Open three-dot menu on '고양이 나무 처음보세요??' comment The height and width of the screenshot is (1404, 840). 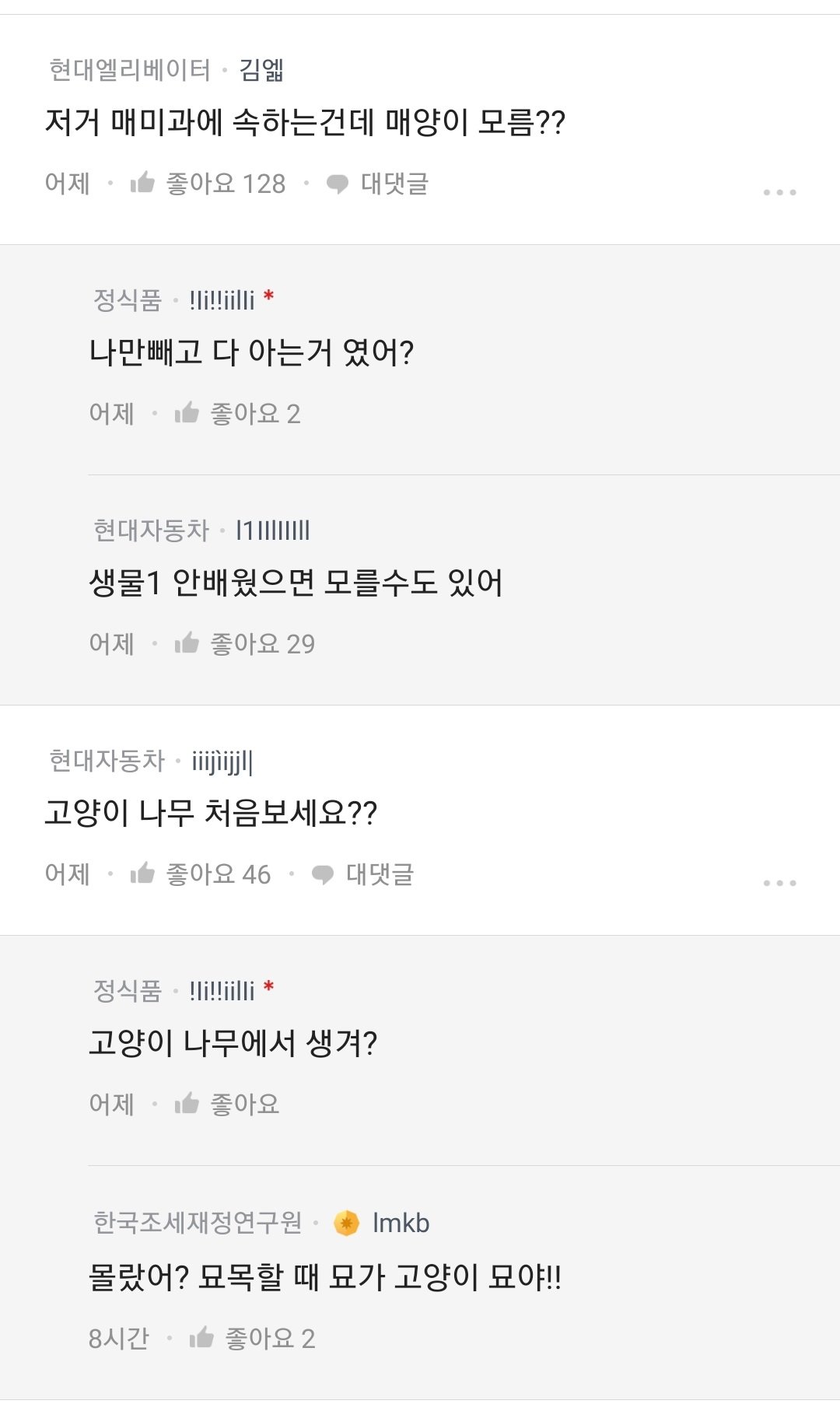click(x=779, y=883)
